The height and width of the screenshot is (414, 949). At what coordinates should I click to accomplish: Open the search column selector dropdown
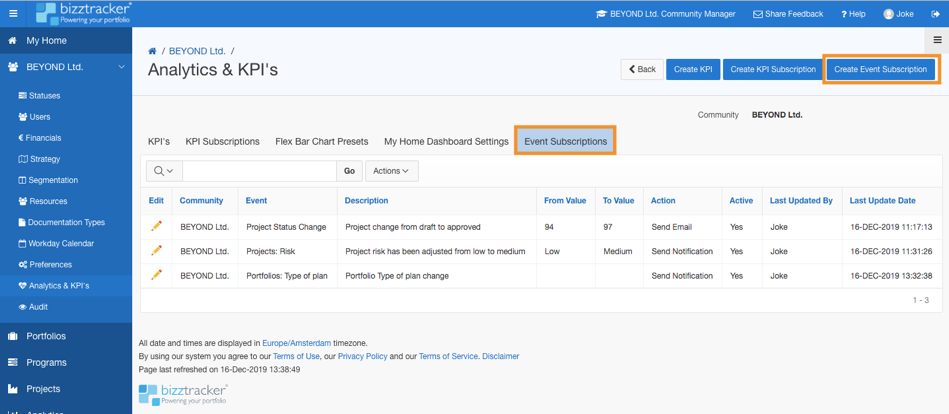tap(164, 171)
